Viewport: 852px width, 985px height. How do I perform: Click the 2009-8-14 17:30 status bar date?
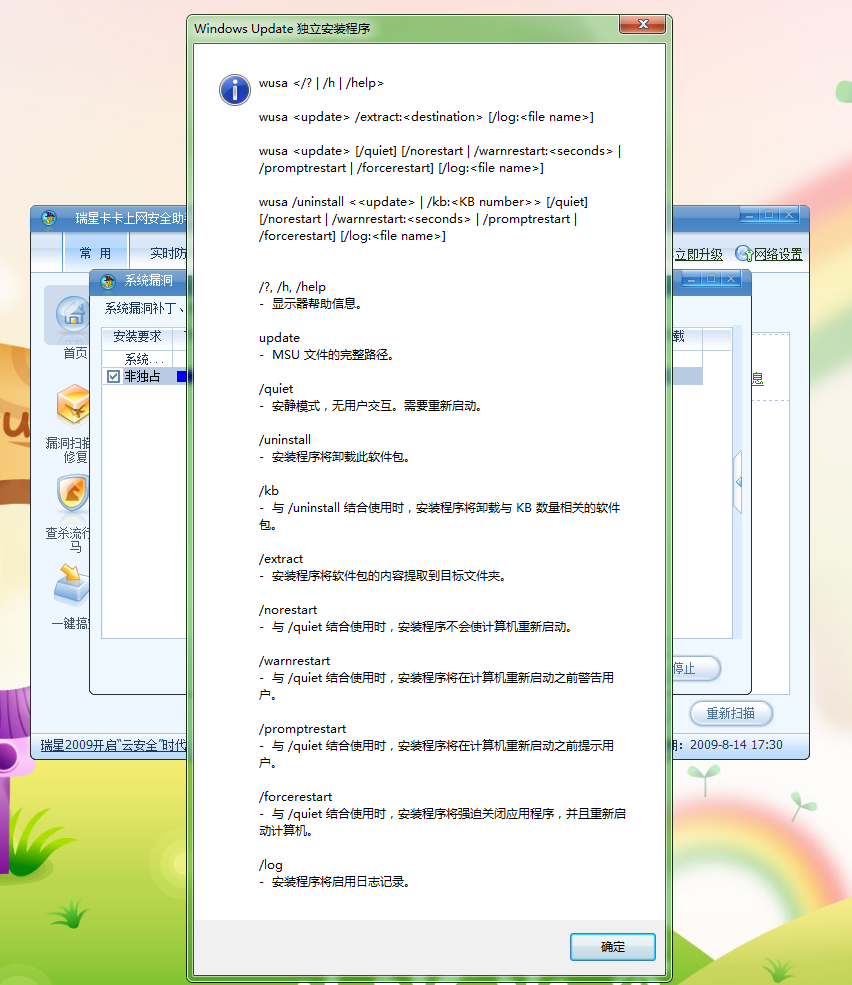736,745
